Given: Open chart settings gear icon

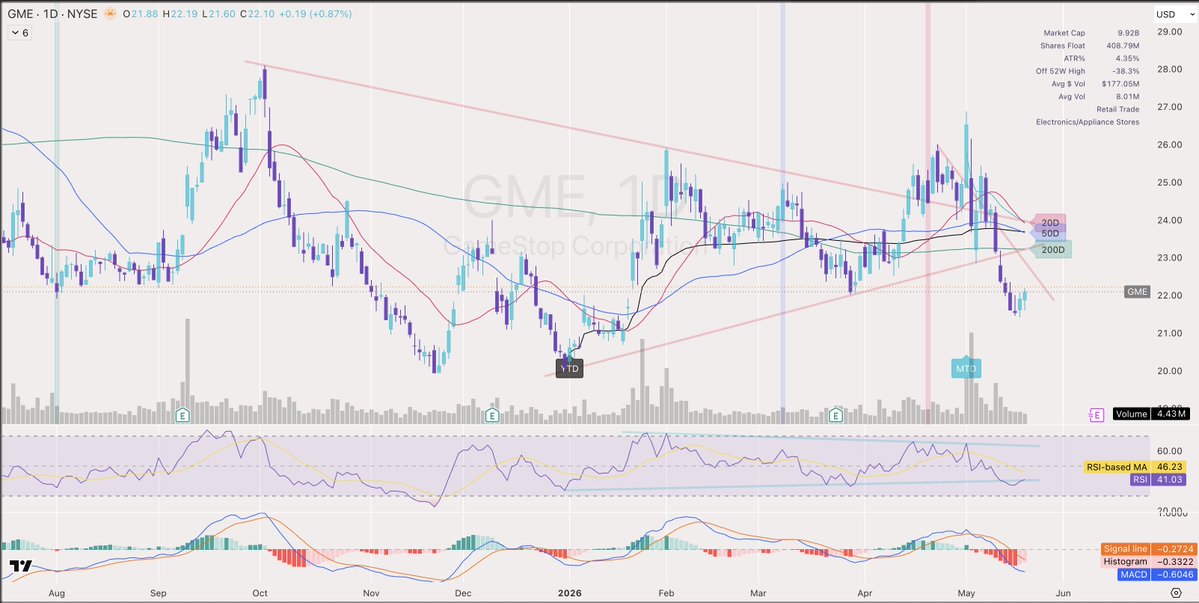Looking at the screenshot, I should click(x=1175, y=592).
